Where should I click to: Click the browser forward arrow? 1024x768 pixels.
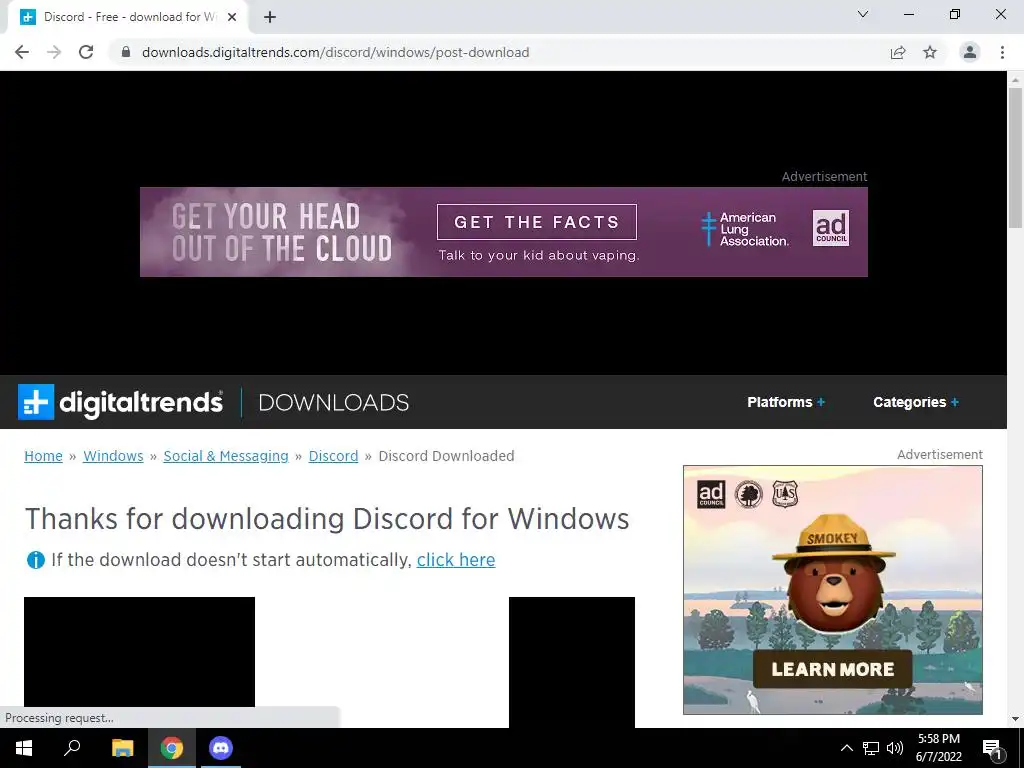(54, 52)
